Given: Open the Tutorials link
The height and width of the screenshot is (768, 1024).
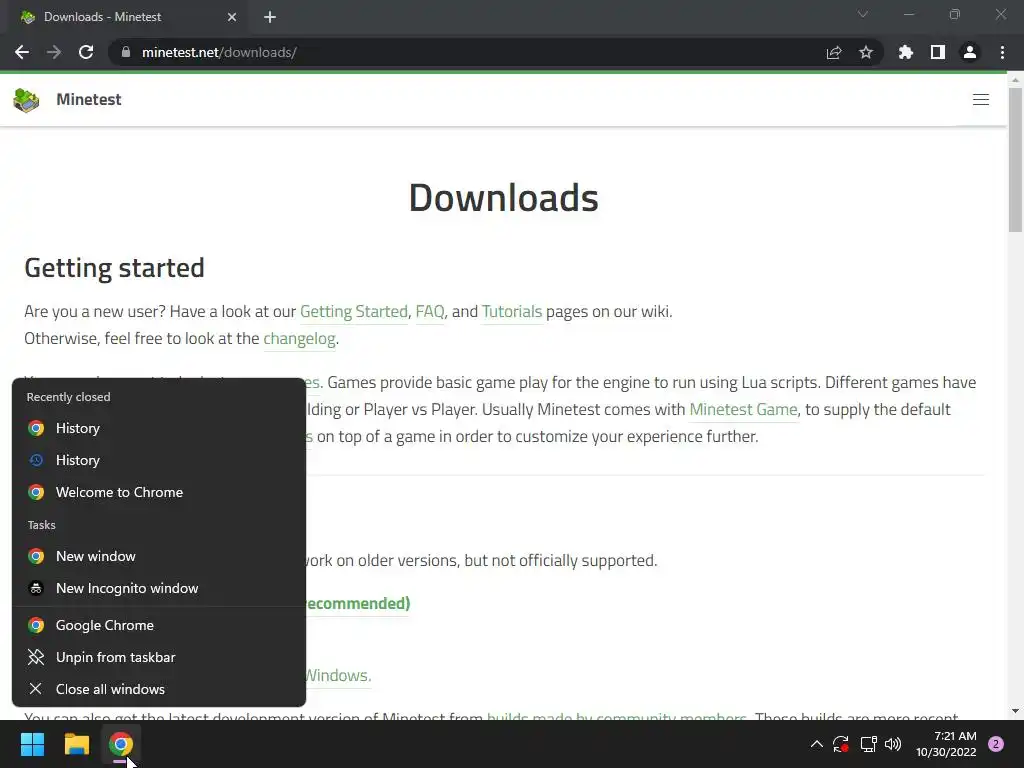Looking at the screenshot, I should [x=512, y=312].
